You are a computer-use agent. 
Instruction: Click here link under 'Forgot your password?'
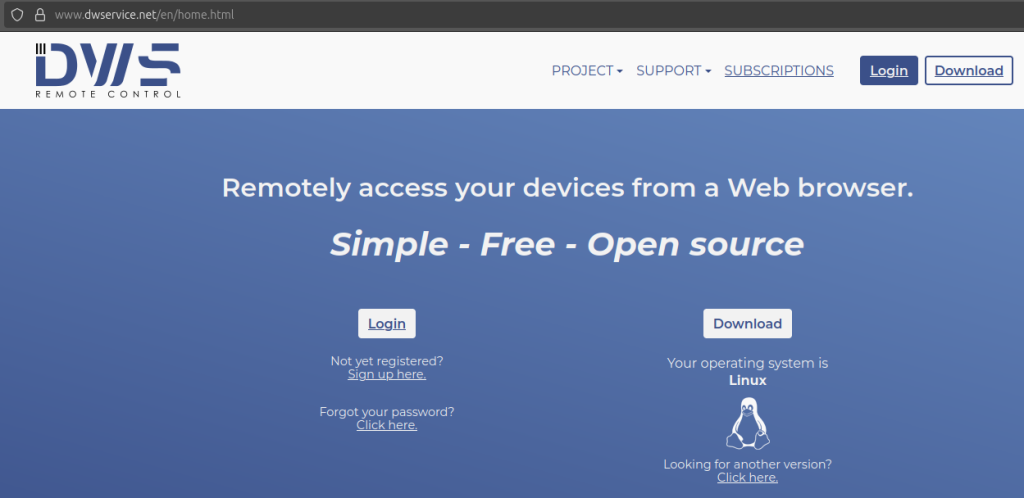[x=387, y=425]
